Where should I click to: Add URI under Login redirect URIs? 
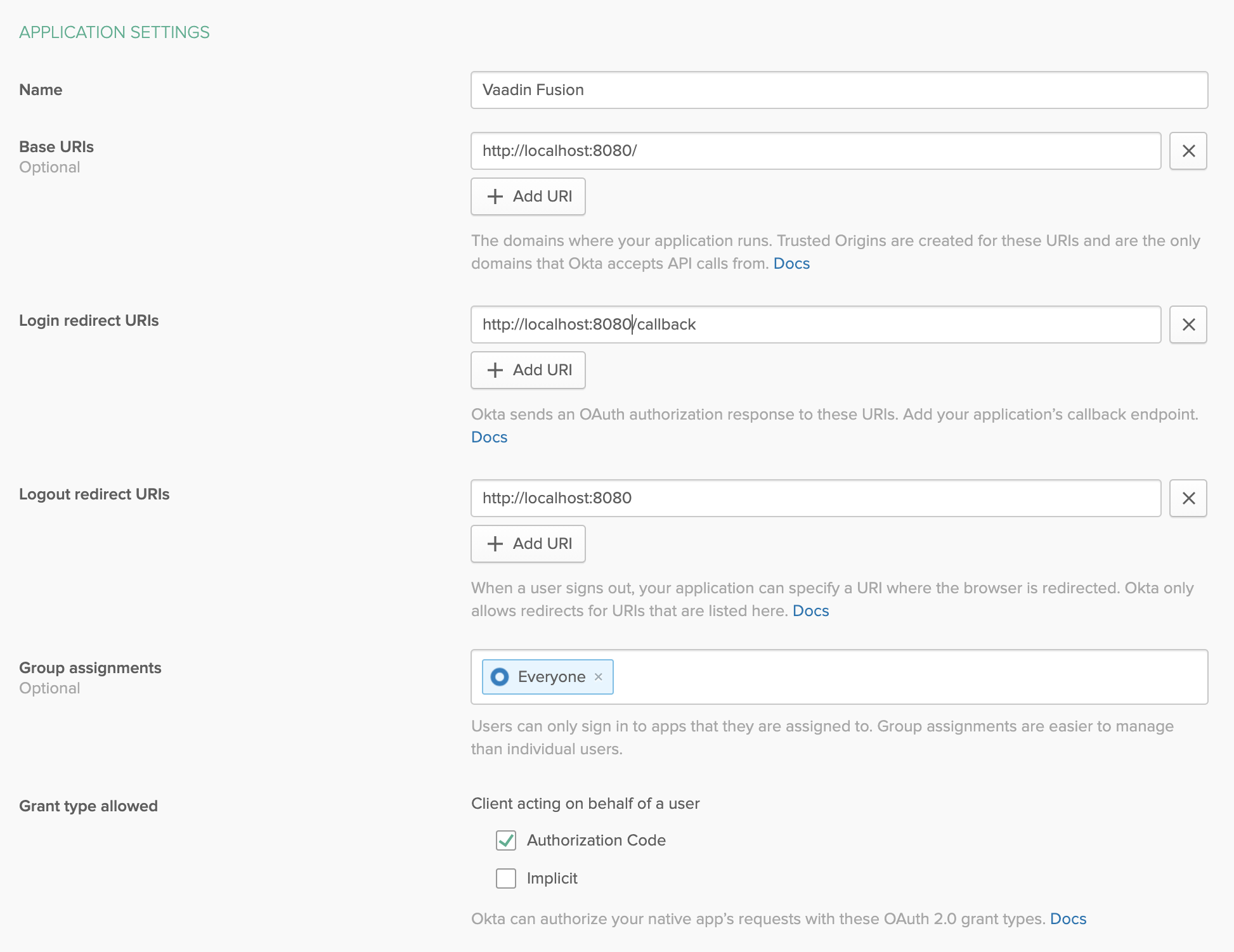(528, 370)
